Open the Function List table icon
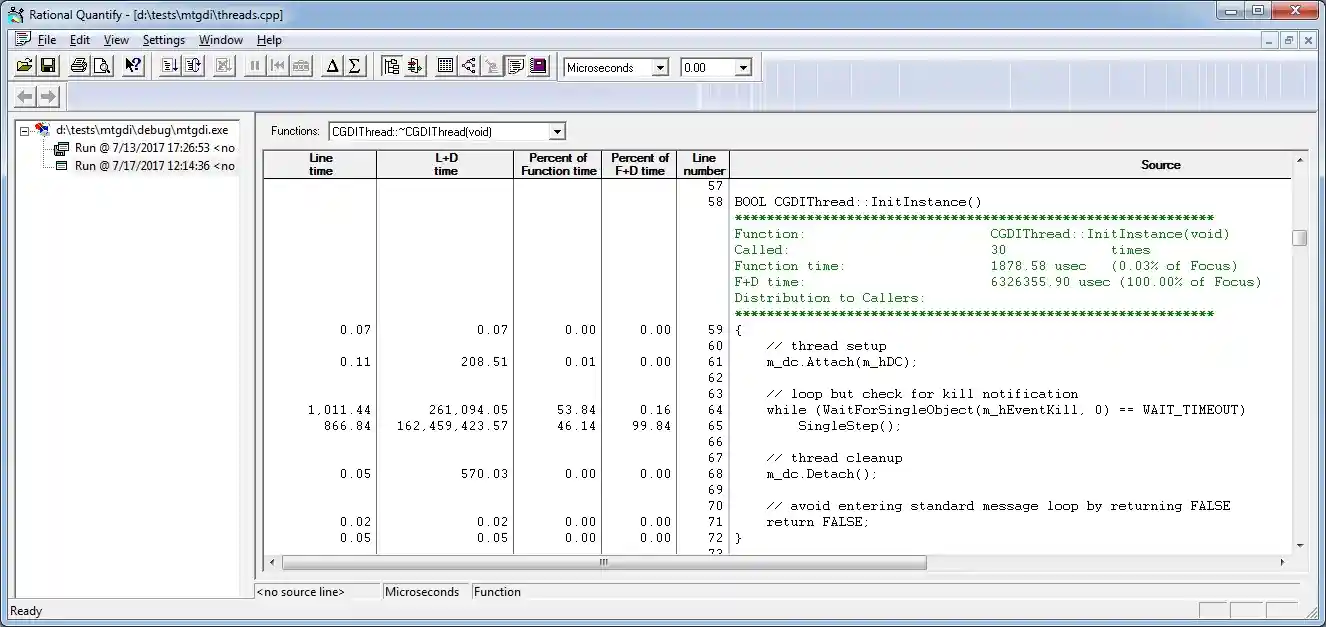The image size is (1326, 627). click(x=445, y=67)
